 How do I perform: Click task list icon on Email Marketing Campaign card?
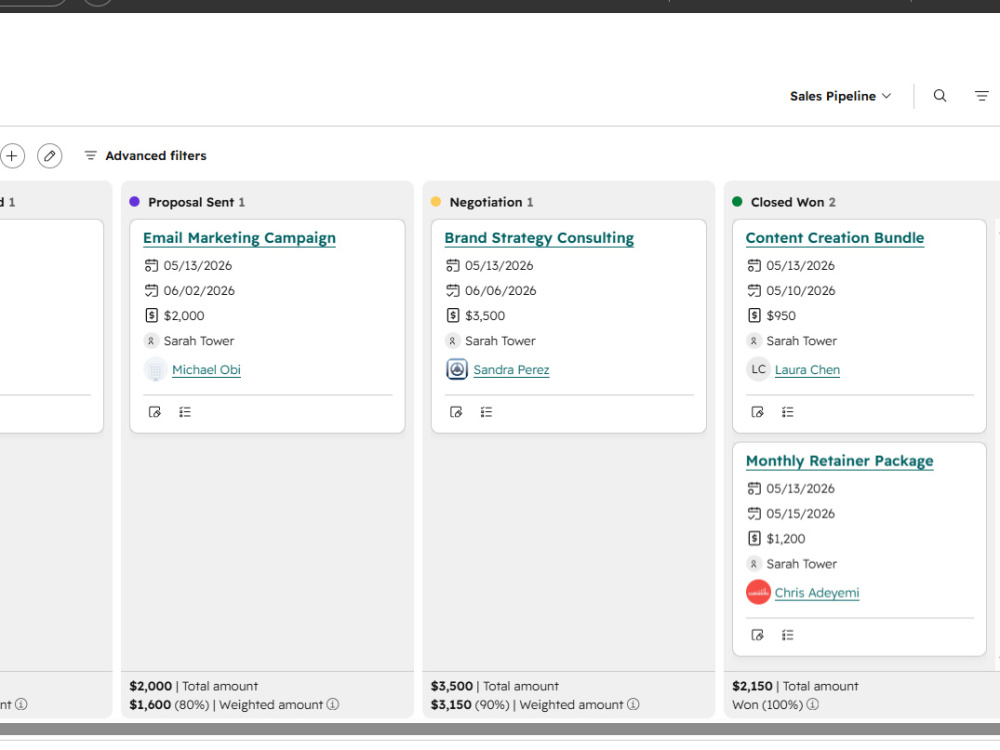click(x=185, y=412)
